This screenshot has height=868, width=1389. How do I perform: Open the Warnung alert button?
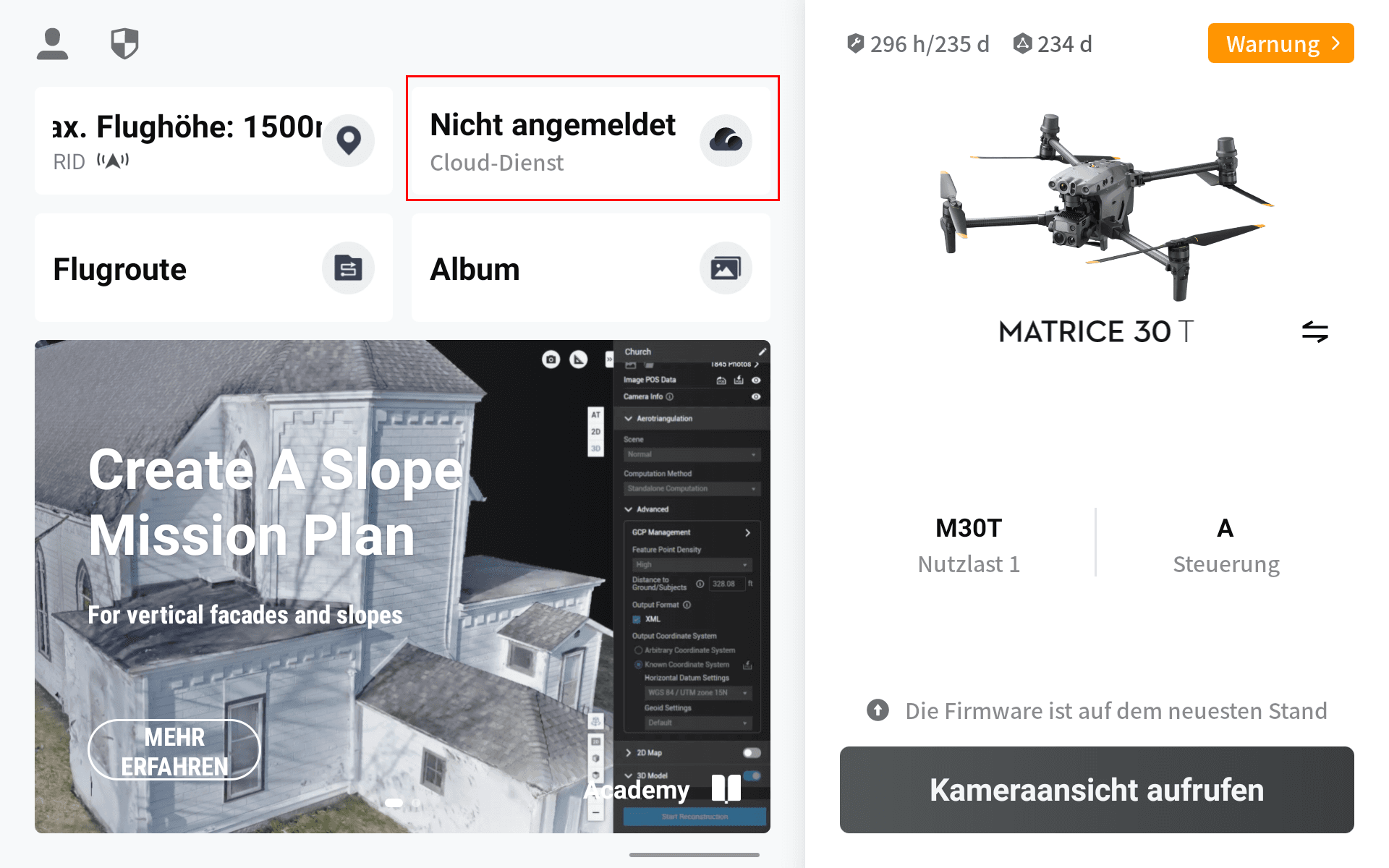(1280, 43)
